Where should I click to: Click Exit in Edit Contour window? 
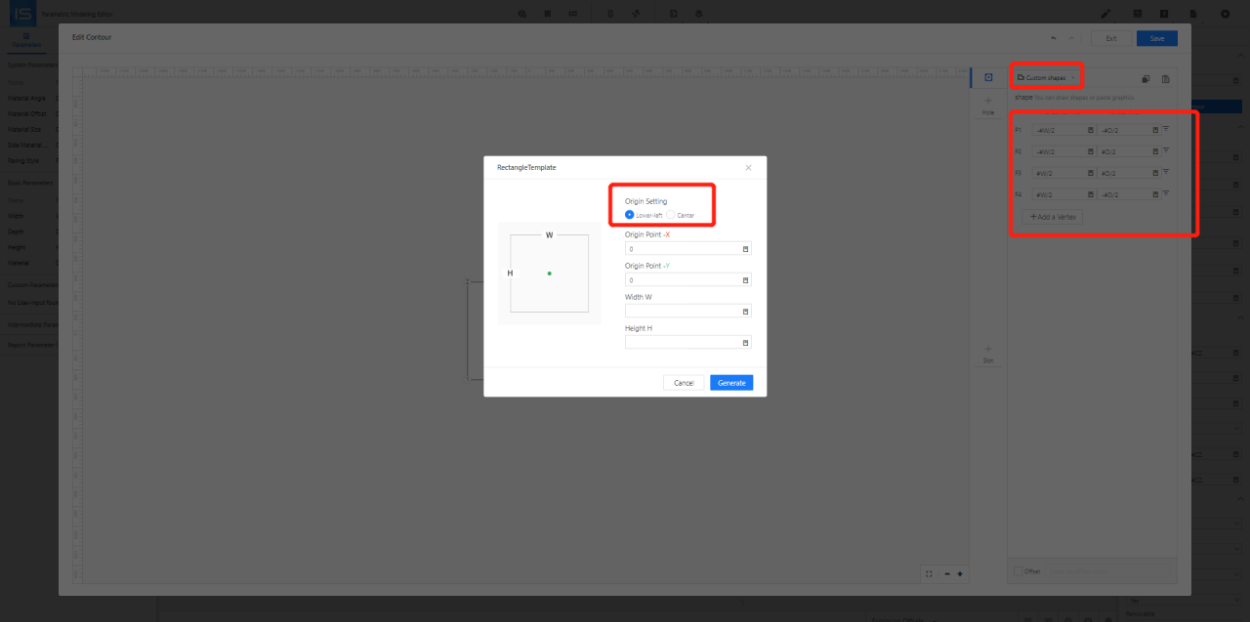(x=1111, y=38)
